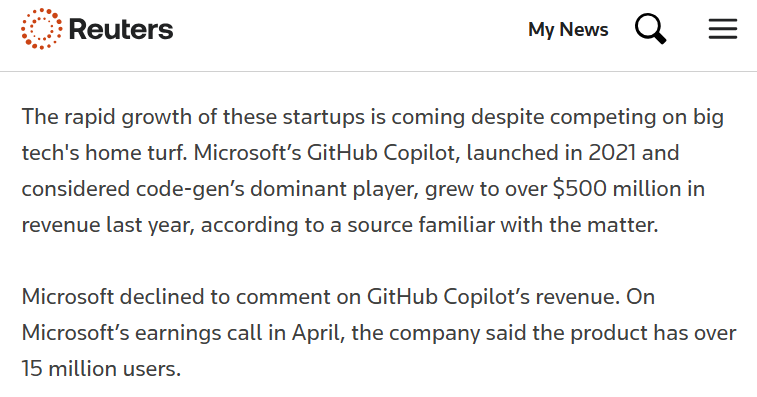This screenshot has height=397, width=757.
Task: Click the word 'startups' in first line
Action: (323, 117)
